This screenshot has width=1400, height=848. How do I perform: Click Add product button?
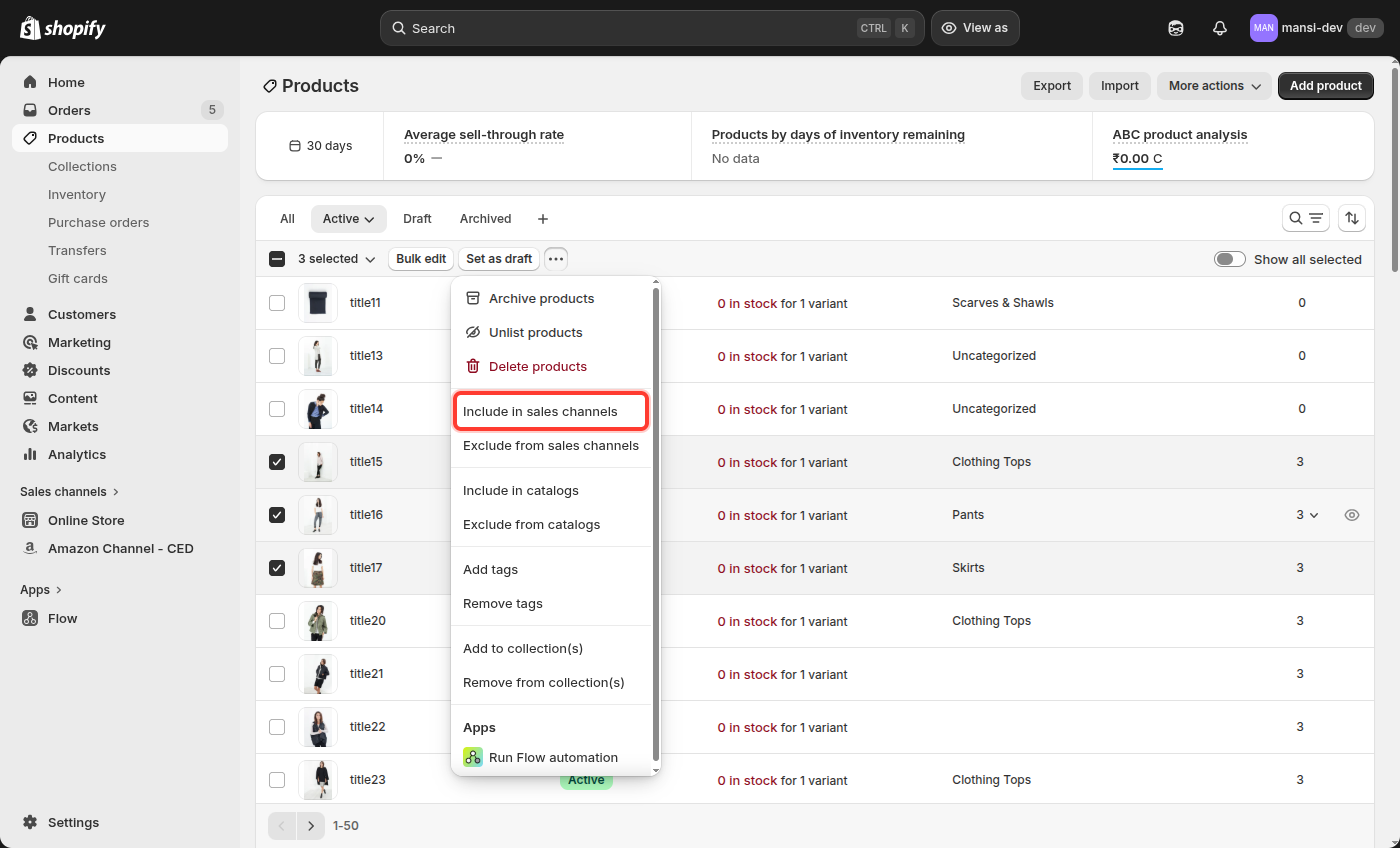pos(1326,86)
